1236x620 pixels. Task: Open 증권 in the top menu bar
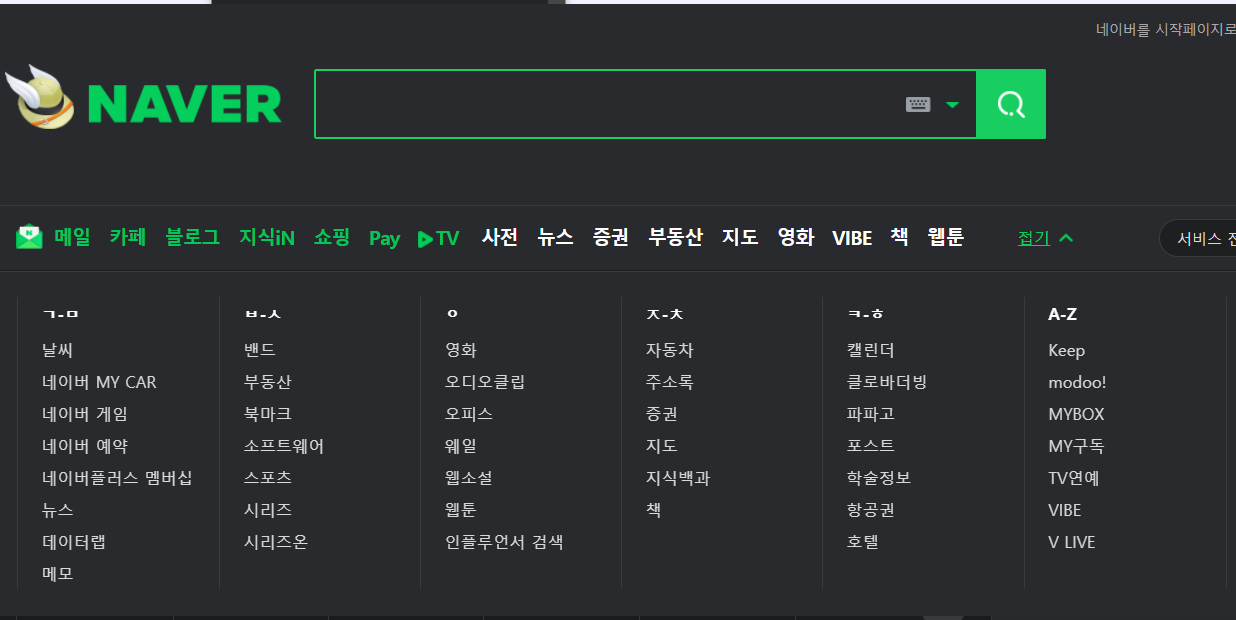pos(610,237)
